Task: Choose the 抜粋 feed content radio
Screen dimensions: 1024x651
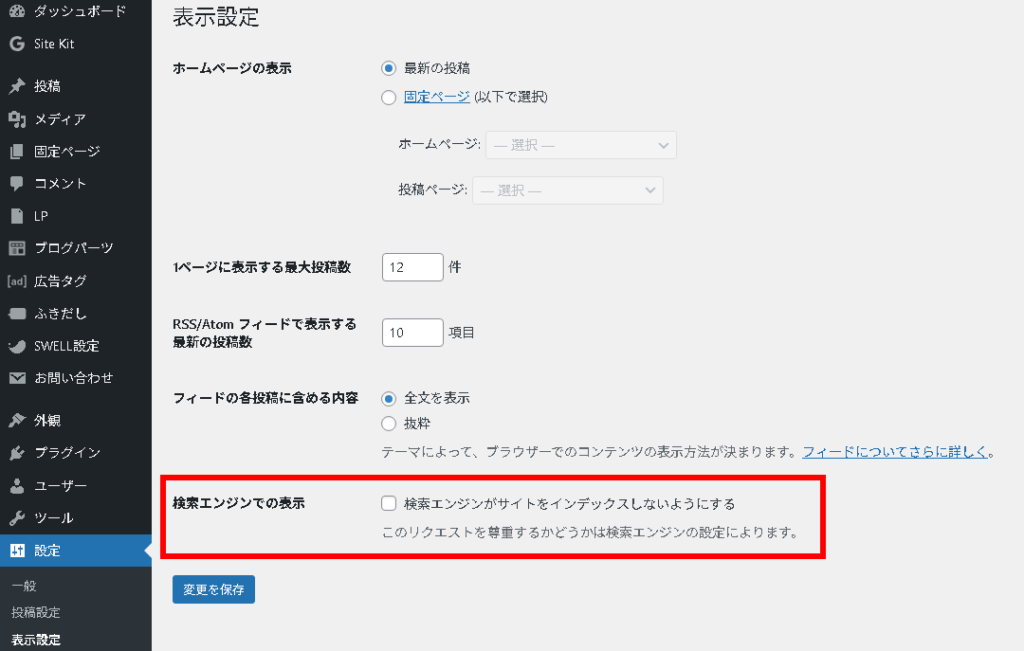Action: tap(389, 424)
